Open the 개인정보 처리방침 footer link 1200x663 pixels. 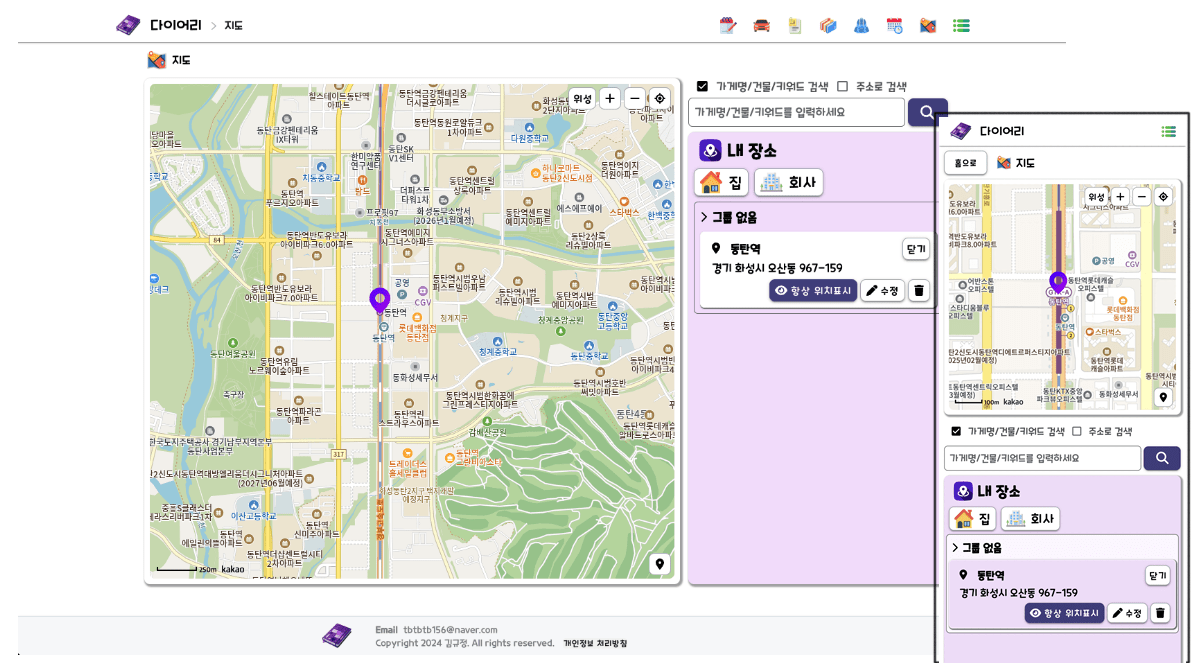(594, 643)
